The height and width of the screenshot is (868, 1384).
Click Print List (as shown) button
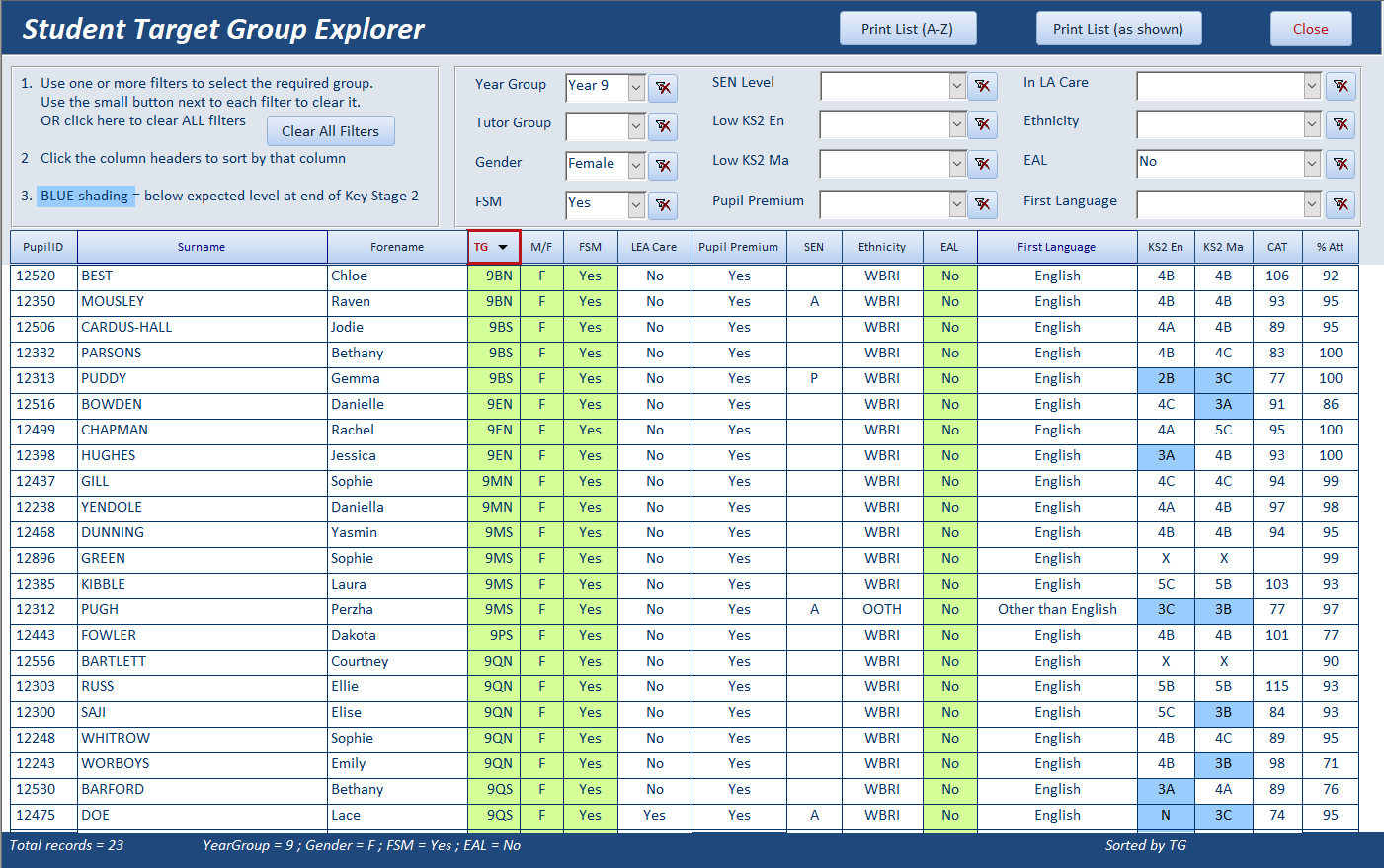[x=1118, y=29]
